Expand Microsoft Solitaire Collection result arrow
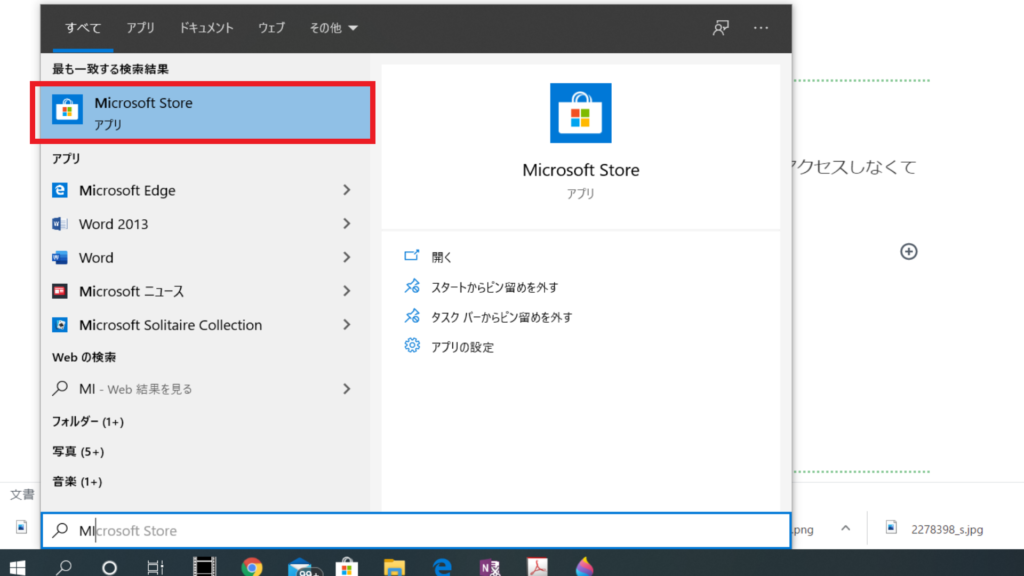 point(346,325)
